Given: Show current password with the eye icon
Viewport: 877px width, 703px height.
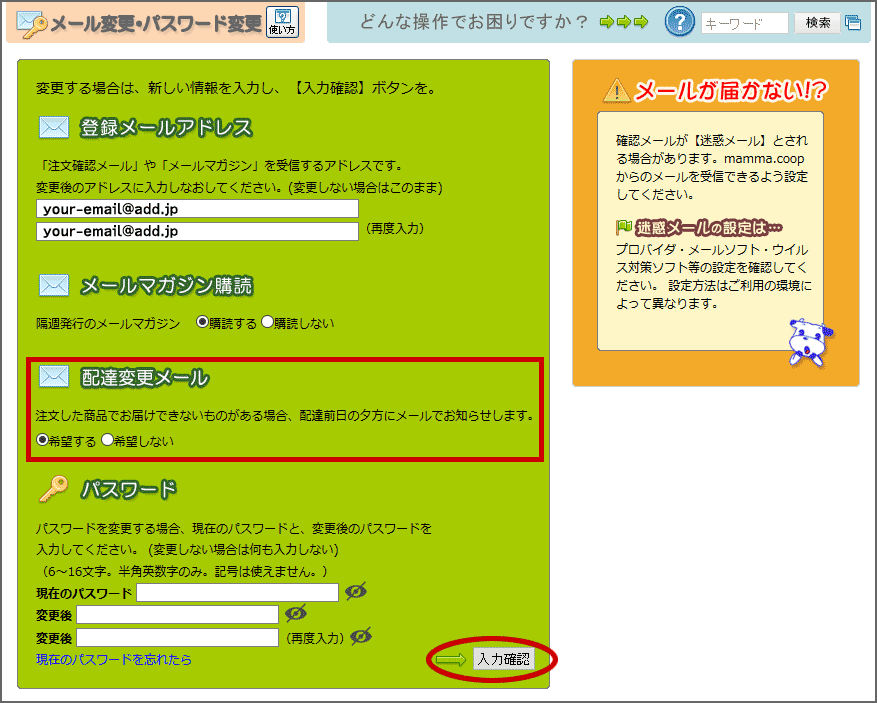Looking at the screenshot, I should point(356,592).
